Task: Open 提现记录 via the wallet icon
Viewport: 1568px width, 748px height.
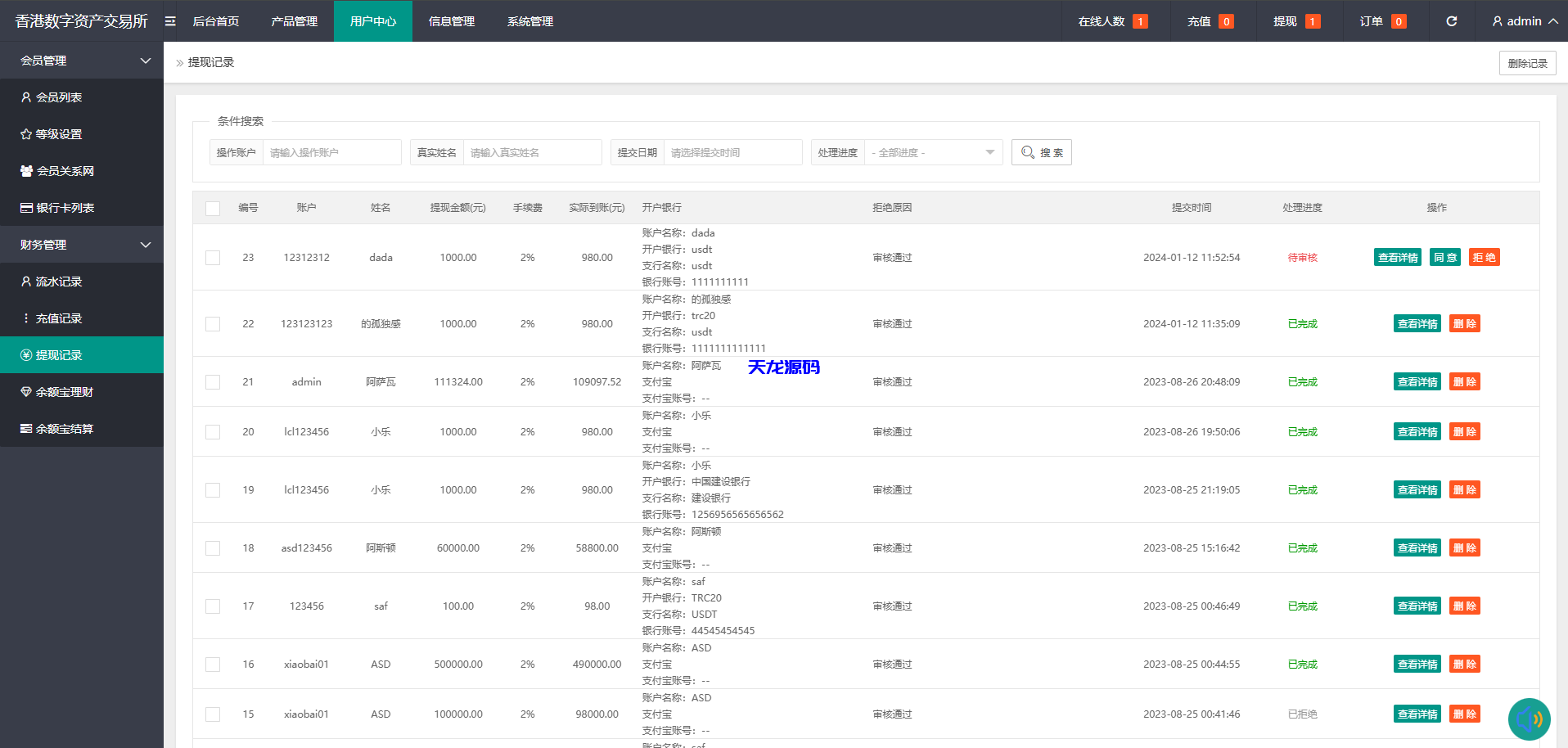Action: pos(25,354)
